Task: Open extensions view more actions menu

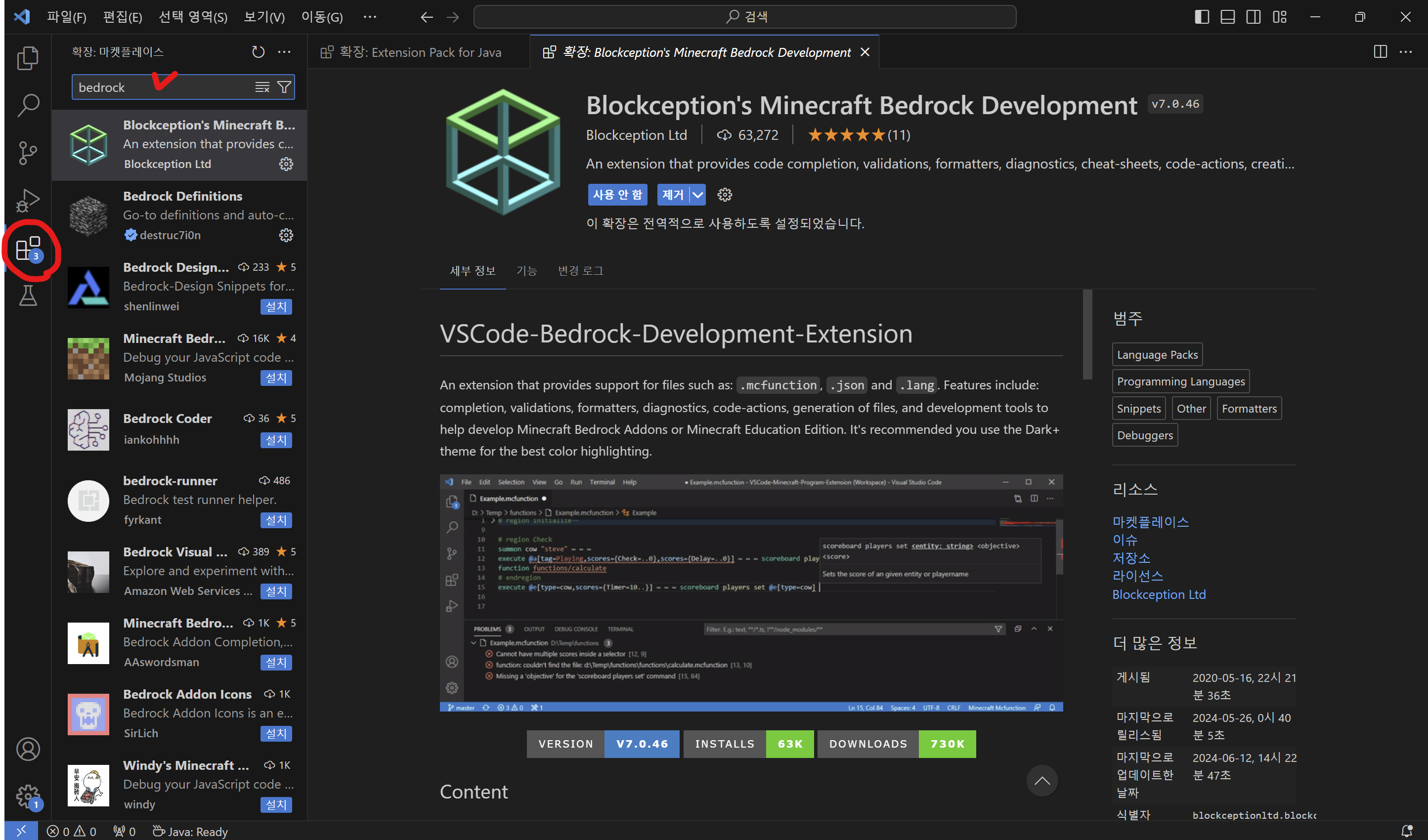Action: pyautogui.click(x=284, y=52)
